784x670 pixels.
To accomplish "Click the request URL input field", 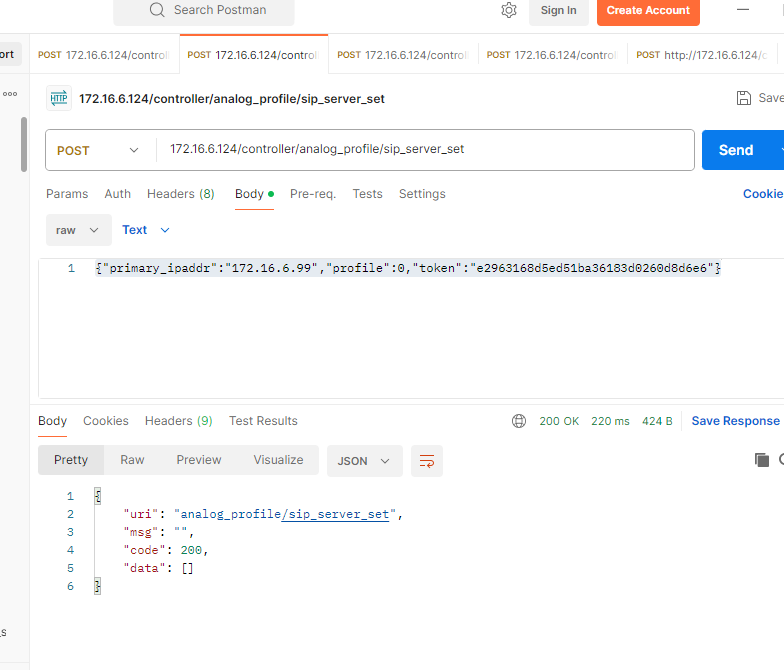I will coord(425,150).
